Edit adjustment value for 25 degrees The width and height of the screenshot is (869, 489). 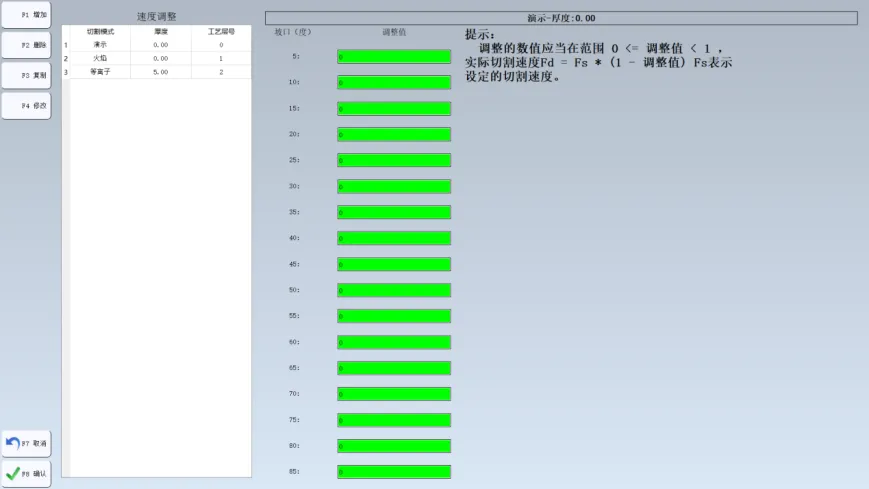[x=394, y=160]
